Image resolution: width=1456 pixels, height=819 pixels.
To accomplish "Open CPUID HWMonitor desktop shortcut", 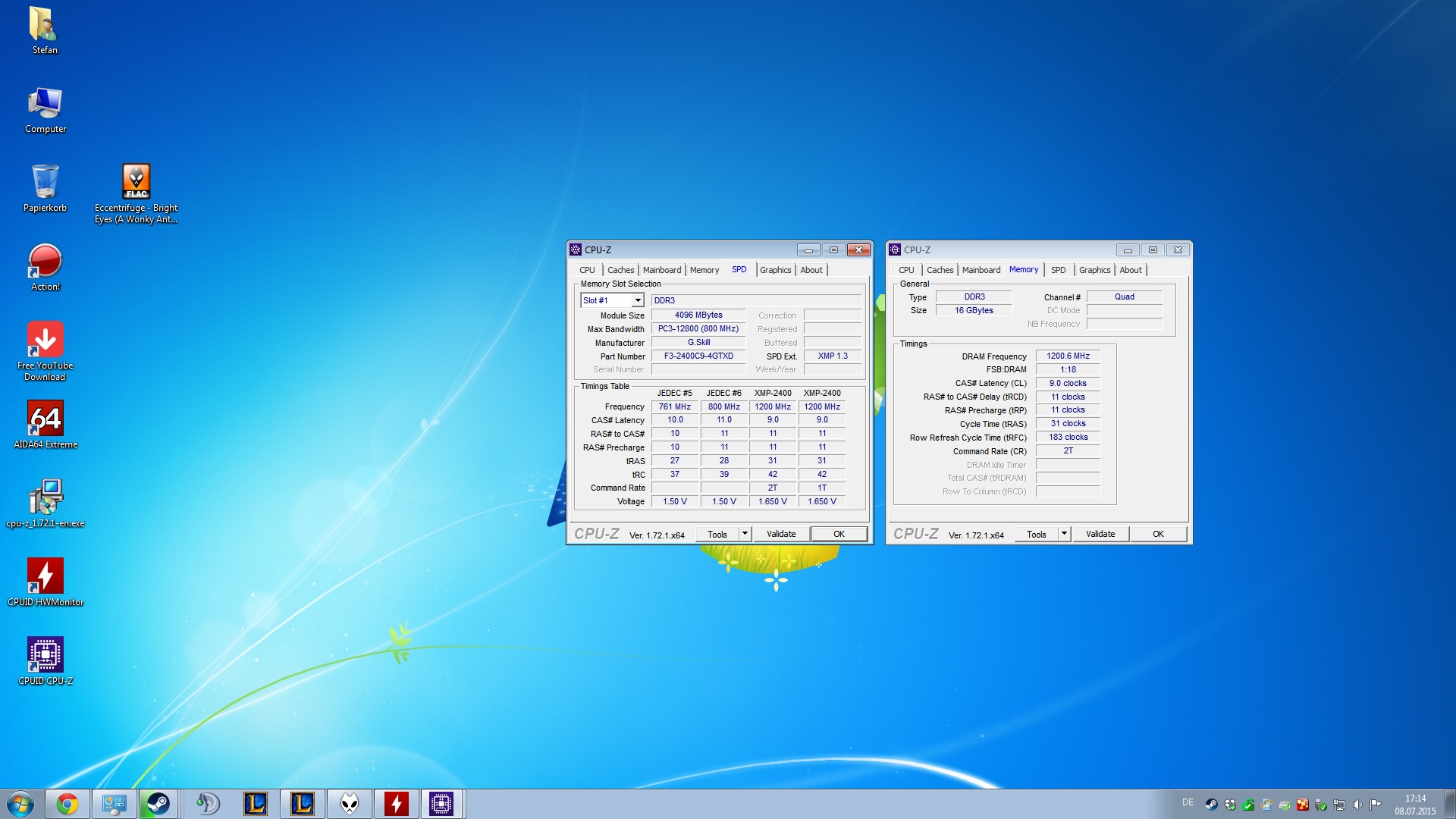I will (x=45, y=576).
